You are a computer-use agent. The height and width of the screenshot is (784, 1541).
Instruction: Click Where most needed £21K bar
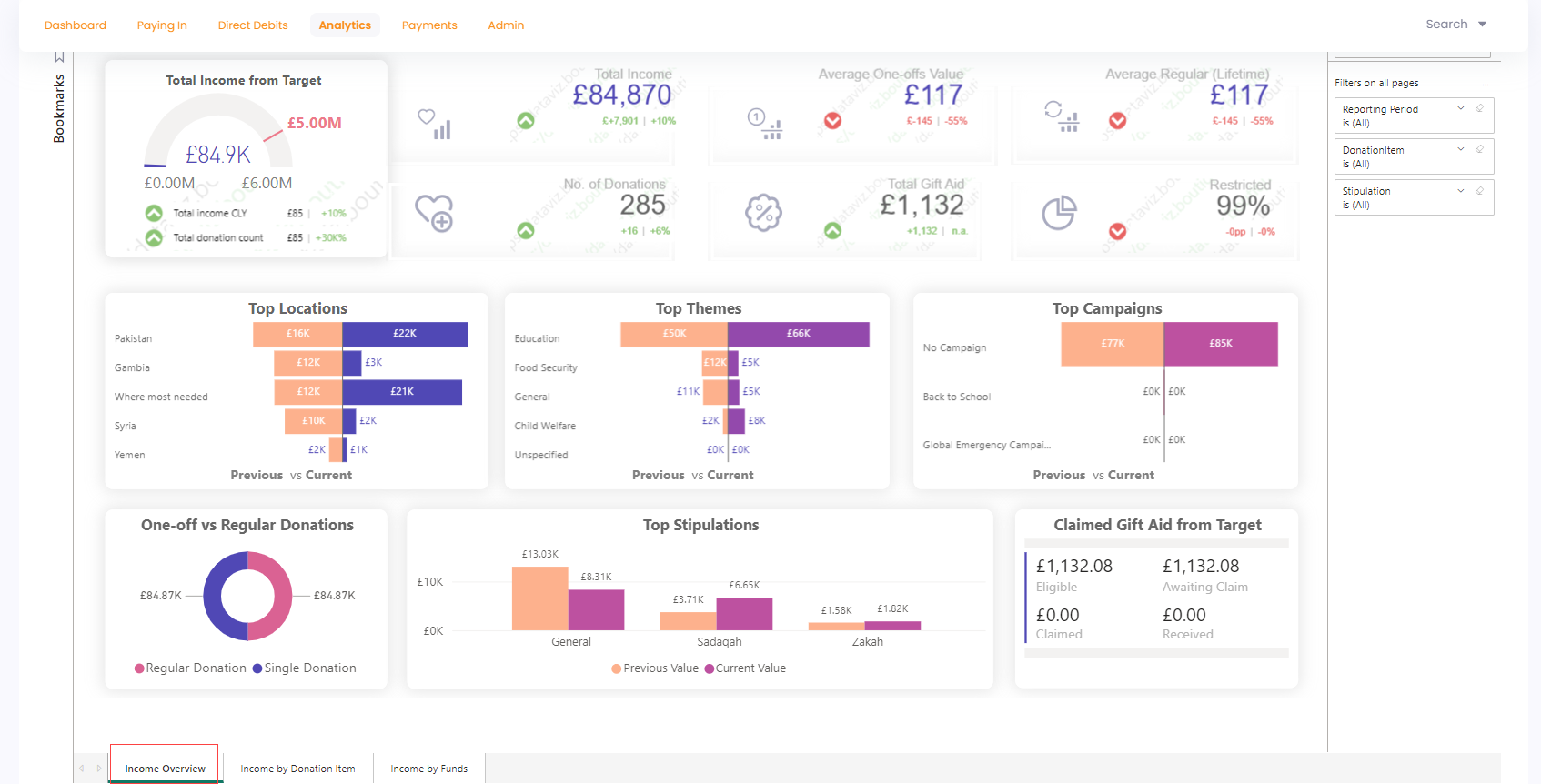pyautogui.click(x=402, y=392)
